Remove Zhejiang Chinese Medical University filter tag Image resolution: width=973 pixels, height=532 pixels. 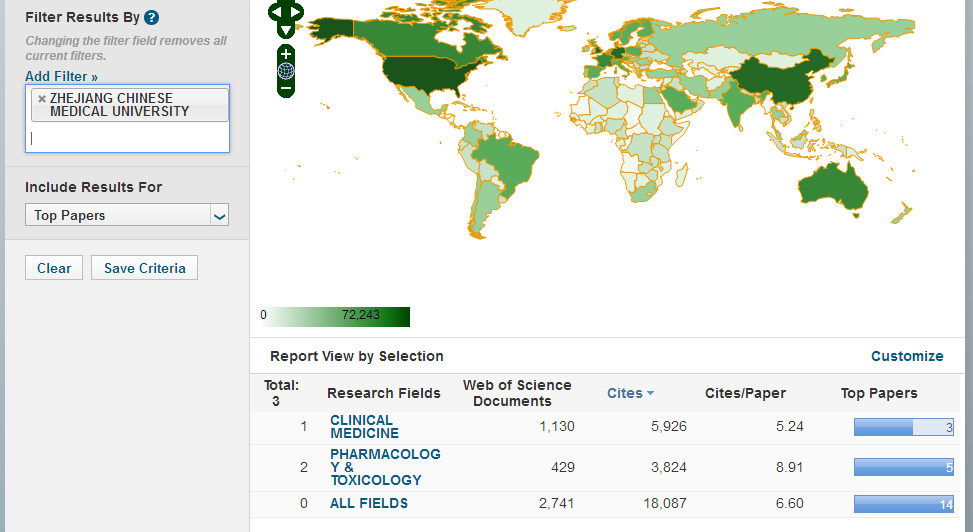point(41,99)
